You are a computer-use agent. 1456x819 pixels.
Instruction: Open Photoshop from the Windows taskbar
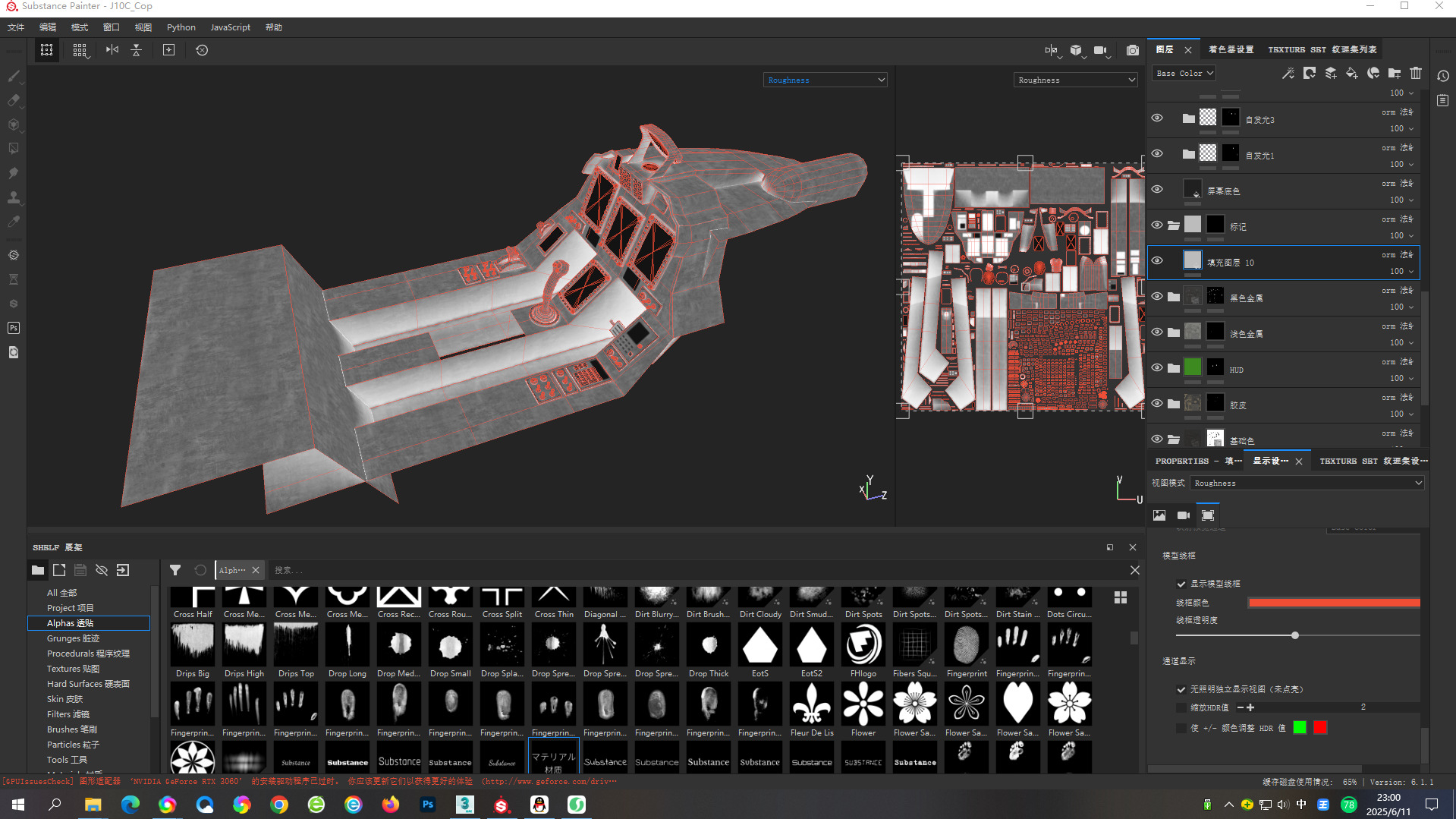428,805
